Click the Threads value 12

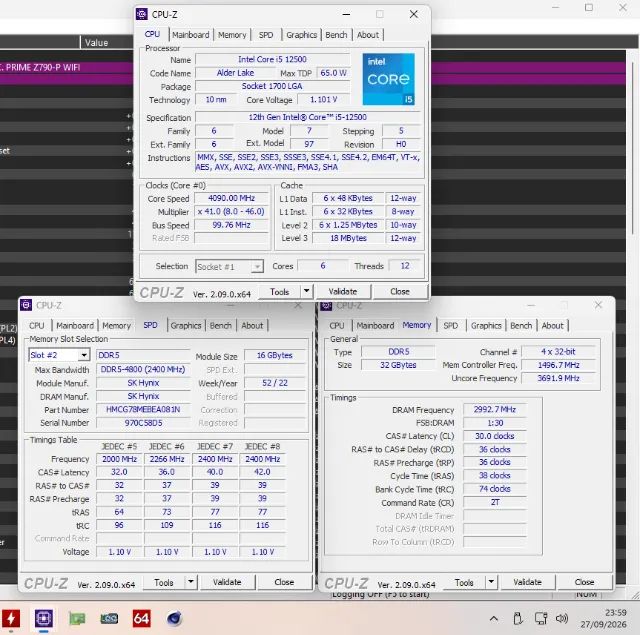(x=404, y=266)
